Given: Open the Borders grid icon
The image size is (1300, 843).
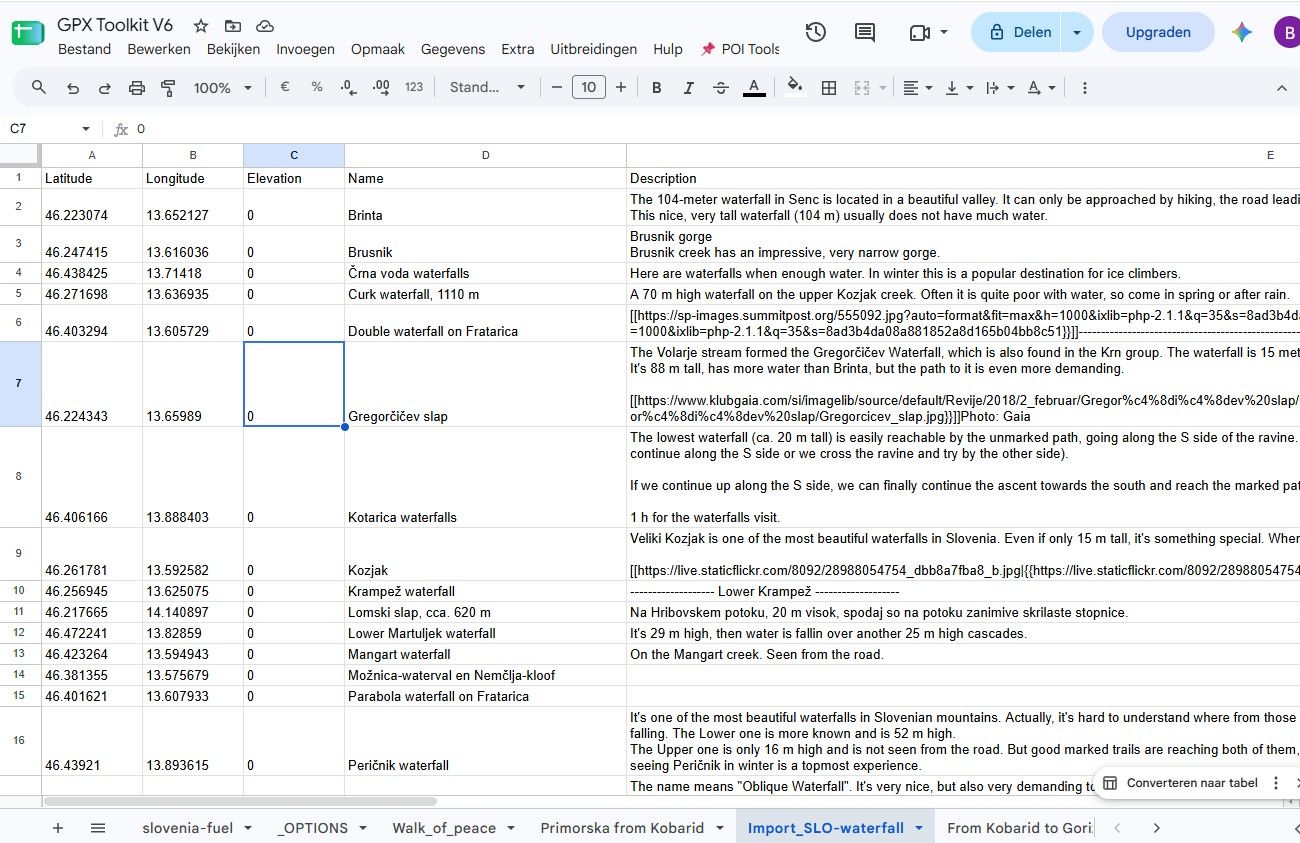Looking at the screenshot, I should (x=829, y=88).
